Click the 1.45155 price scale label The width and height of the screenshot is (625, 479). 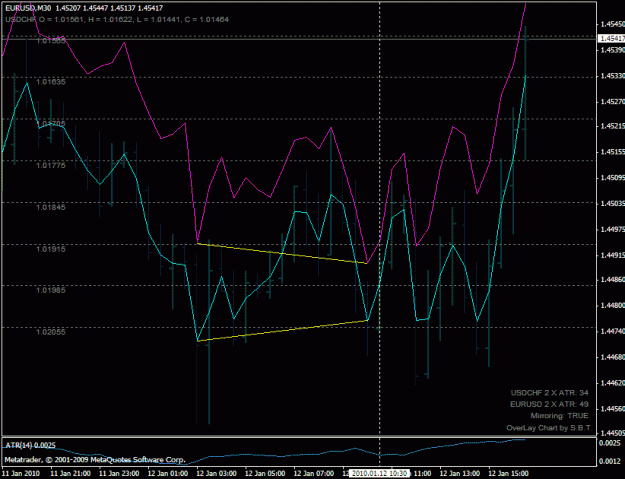(613, 152)
